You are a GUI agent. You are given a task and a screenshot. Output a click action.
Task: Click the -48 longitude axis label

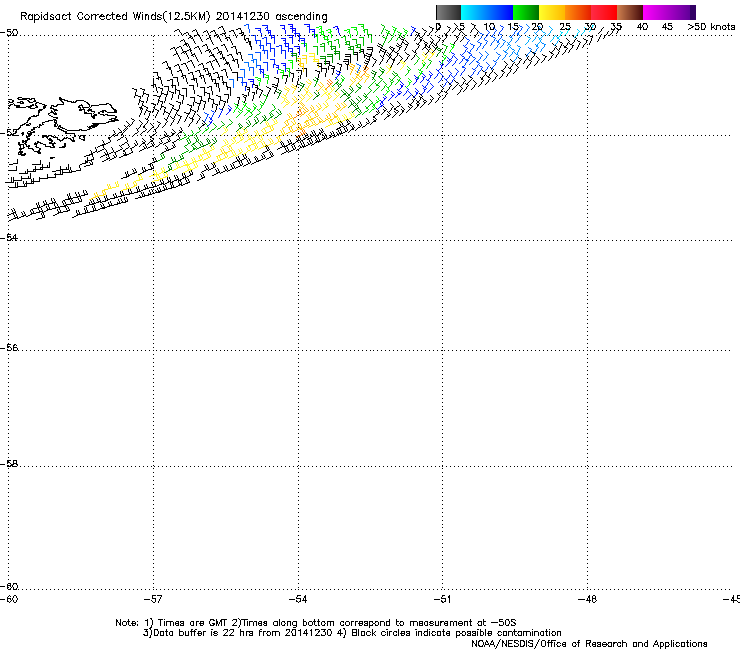588,599
